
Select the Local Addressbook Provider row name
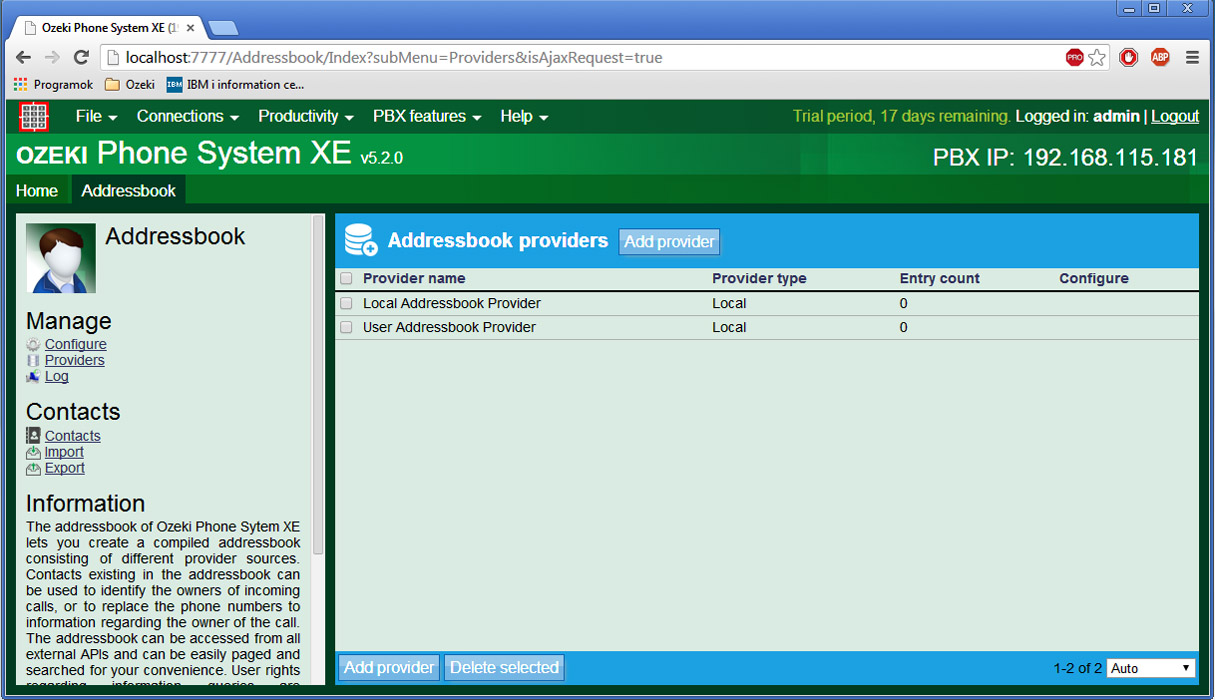point(452,303)
